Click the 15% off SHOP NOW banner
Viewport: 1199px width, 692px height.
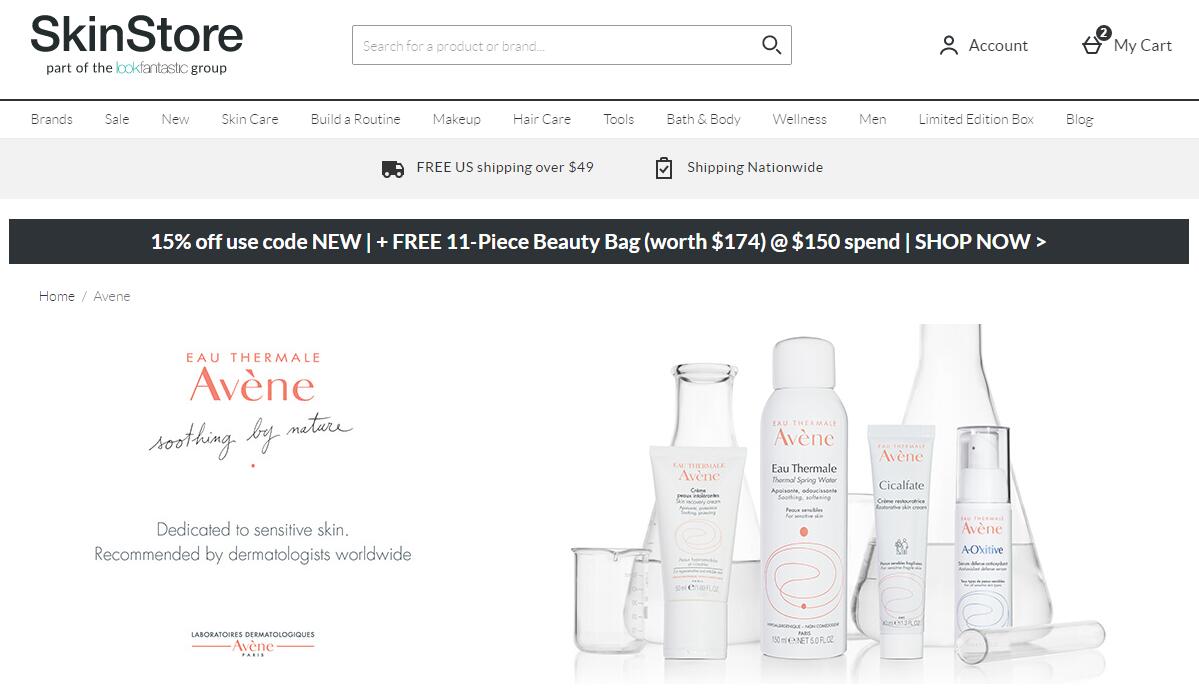(x=599, y=242)
